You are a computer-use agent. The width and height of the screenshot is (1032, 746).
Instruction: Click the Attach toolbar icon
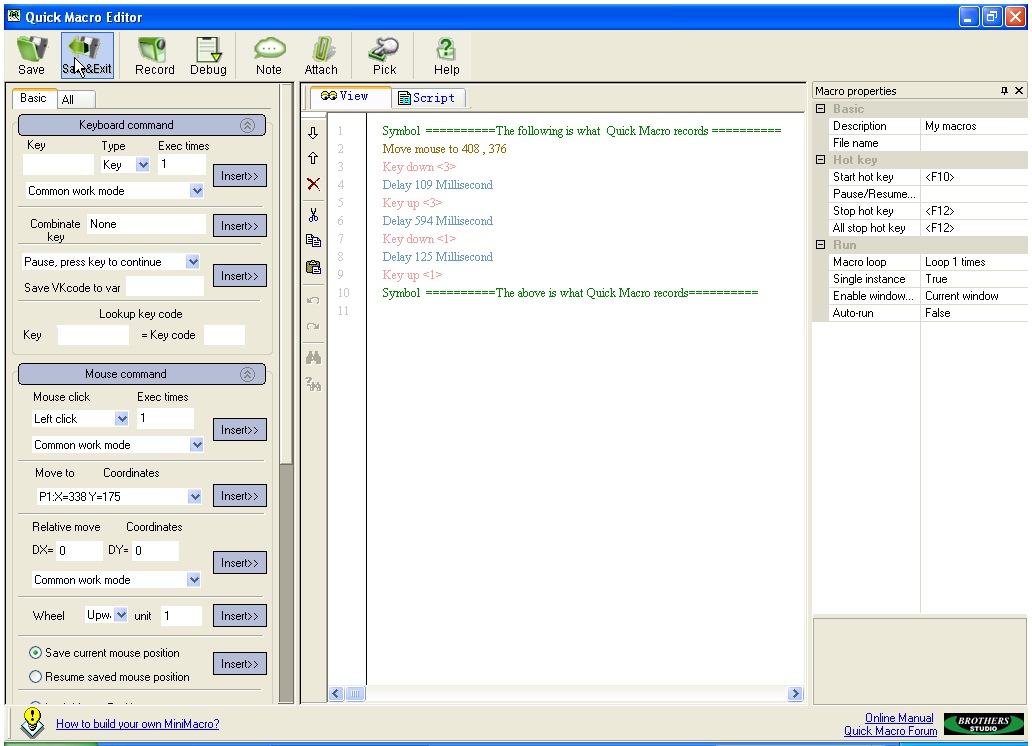(321, 55)
